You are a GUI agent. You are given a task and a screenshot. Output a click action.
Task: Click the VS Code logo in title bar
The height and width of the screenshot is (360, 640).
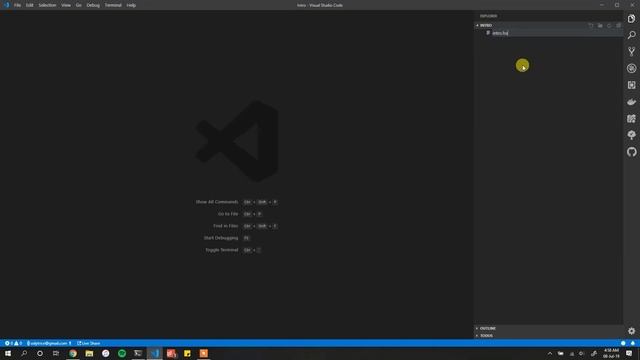pos(6,5)
